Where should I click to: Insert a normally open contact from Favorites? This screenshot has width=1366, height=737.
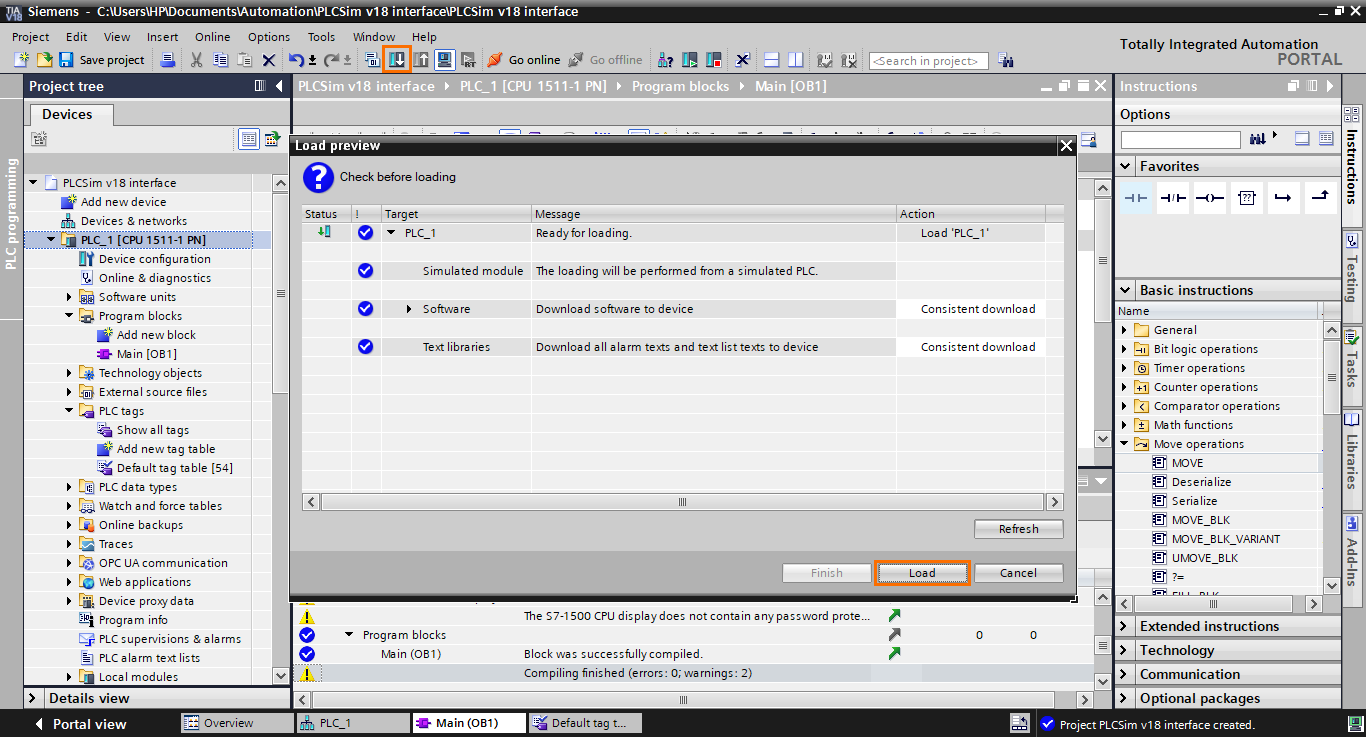point(1136,198)
